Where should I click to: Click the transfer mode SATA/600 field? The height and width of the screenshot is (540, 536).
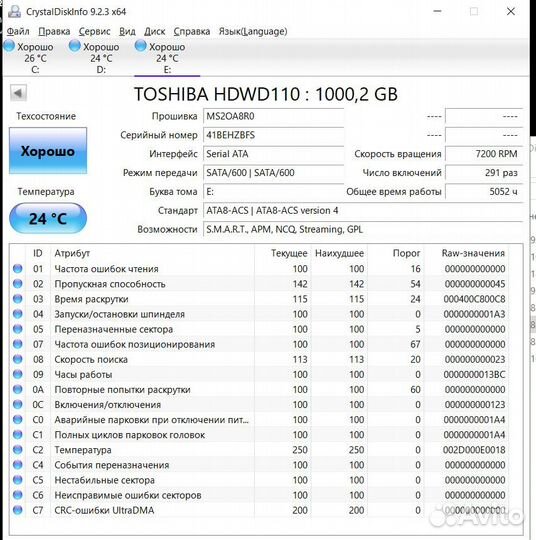(274, 173)
